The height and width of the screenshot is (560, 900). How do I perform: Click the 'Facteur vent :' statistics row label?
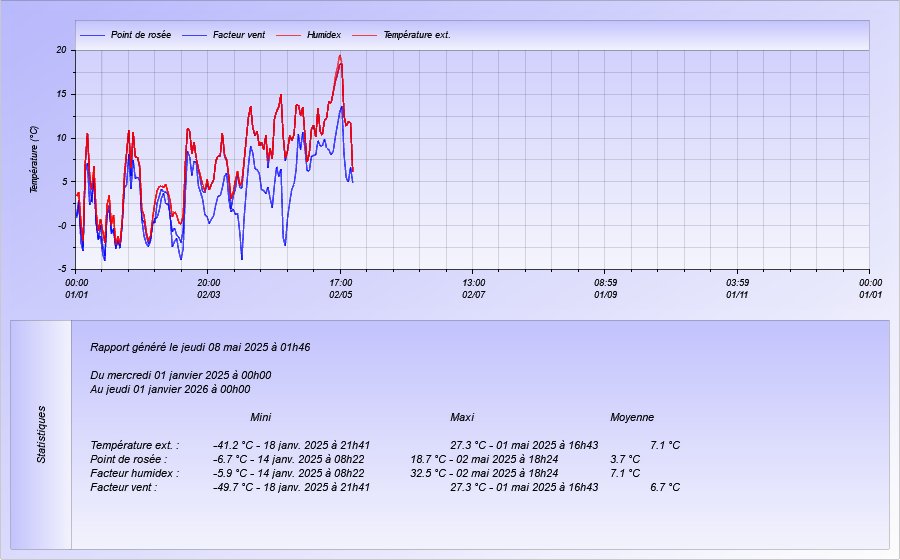coord(123,487)
